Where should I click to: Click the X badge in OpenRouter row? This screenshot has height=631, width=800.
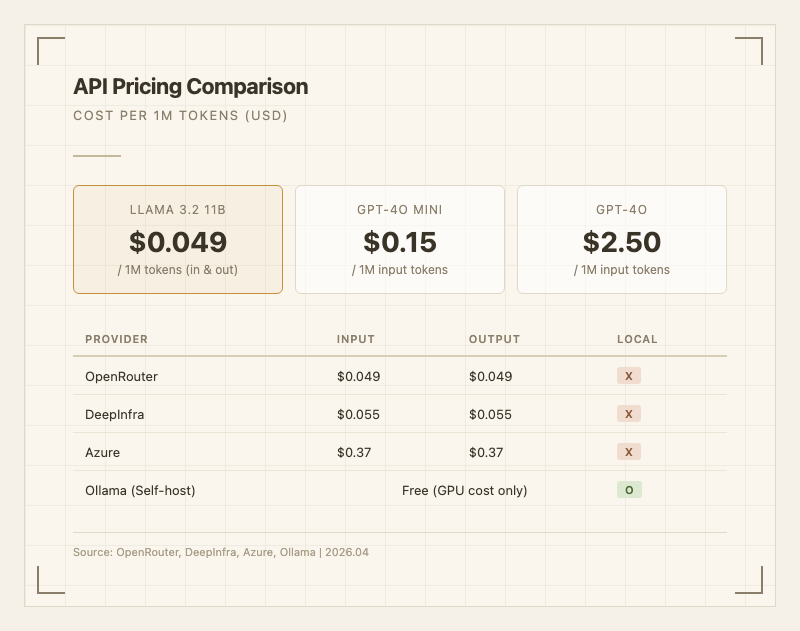tap(628, 376)
